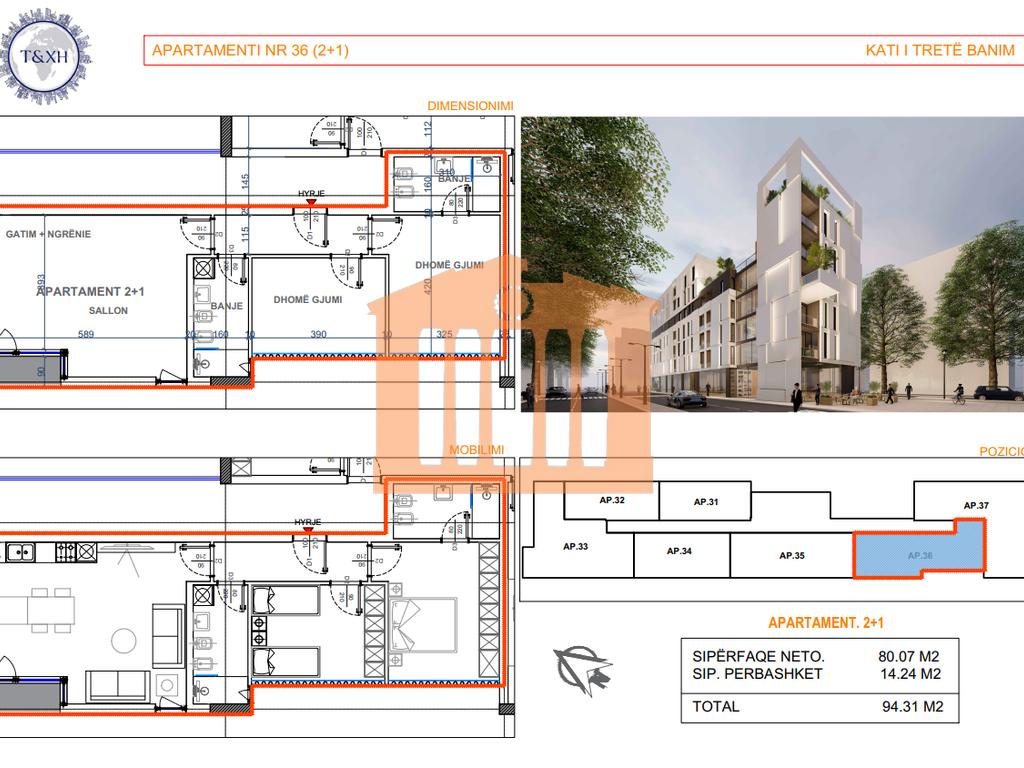This screenshot has height=768, width=1024.
Task: Click the red HYRJE entrance triangle in dimension plan
Action: point(311,203)
